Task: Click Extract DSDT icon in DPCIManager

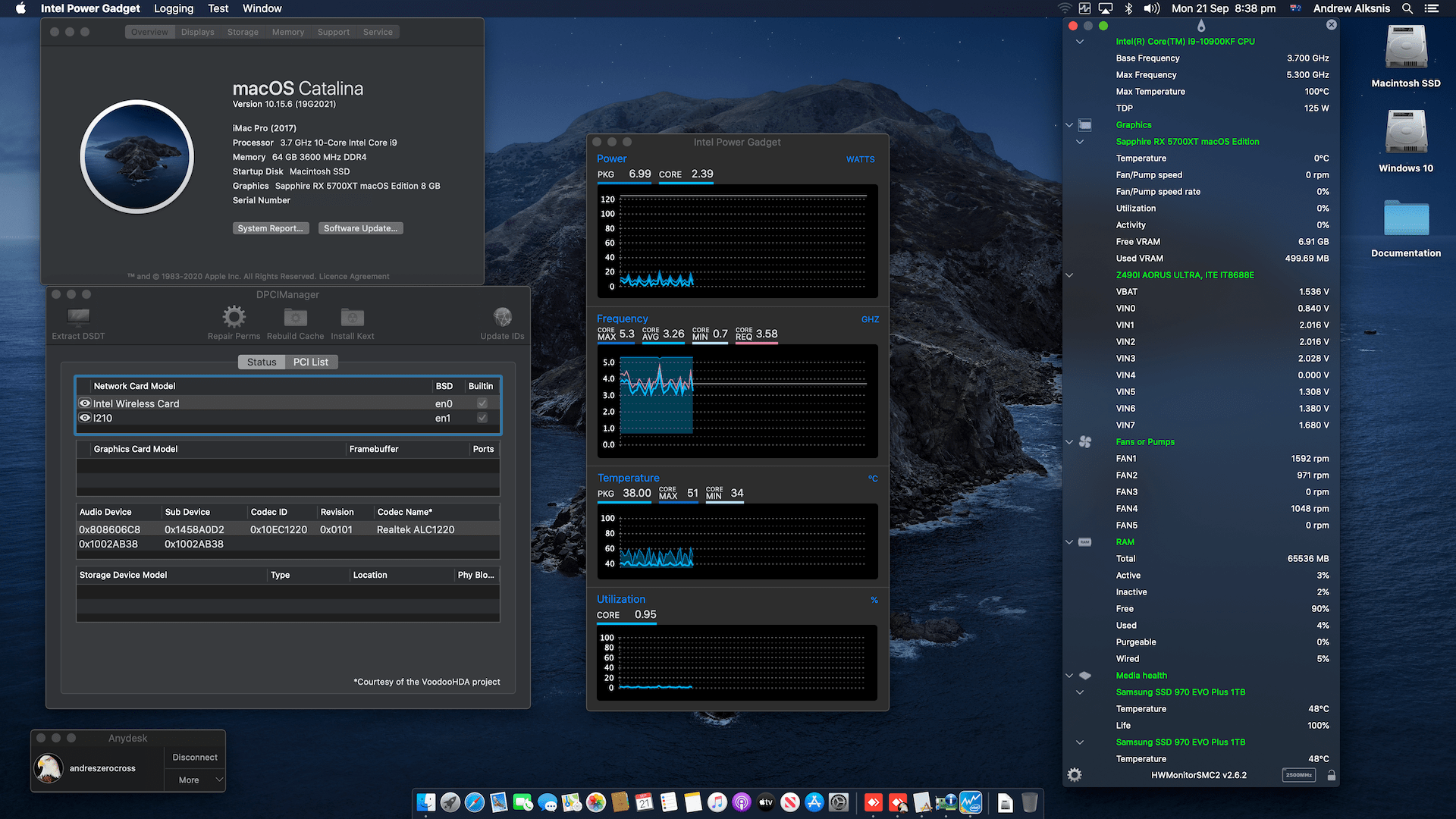Action: pos(78,316)
